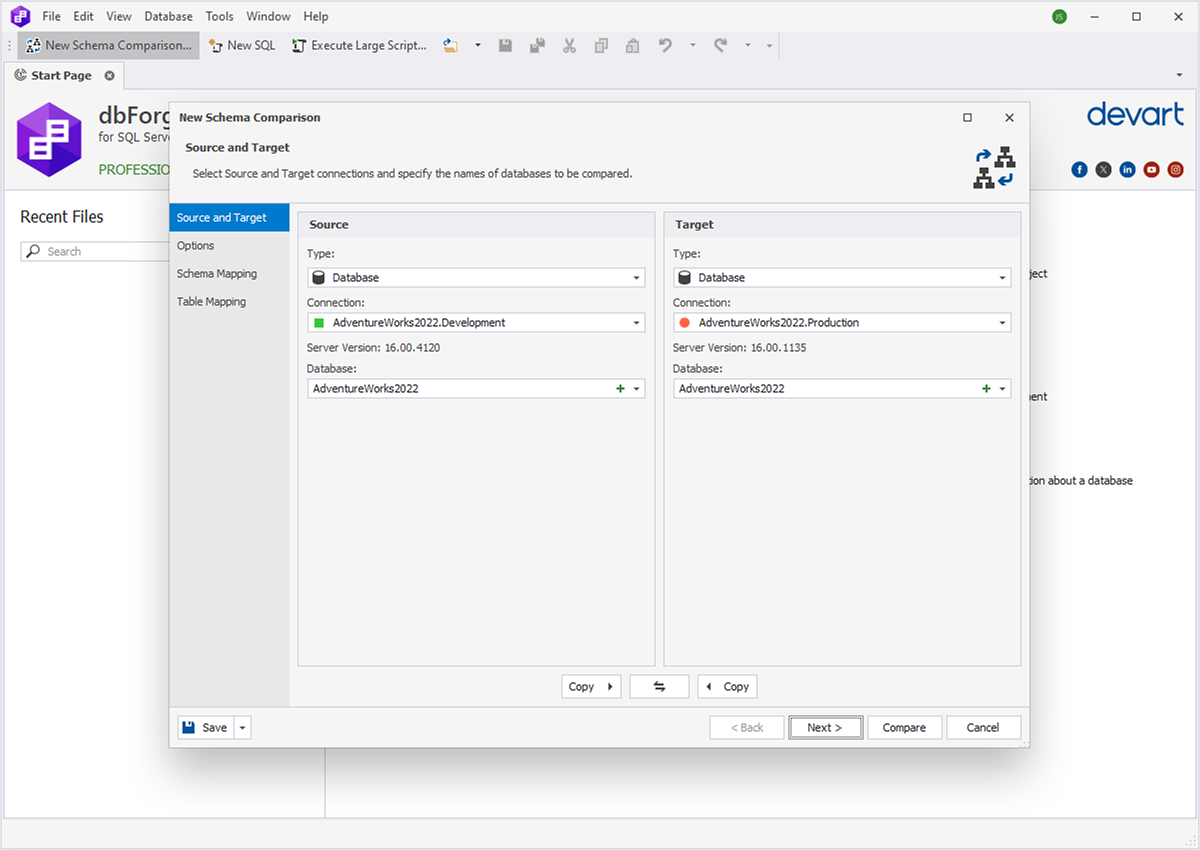Click the JS user account avatar
The image size is (1200, 850).
[1059, 16]
